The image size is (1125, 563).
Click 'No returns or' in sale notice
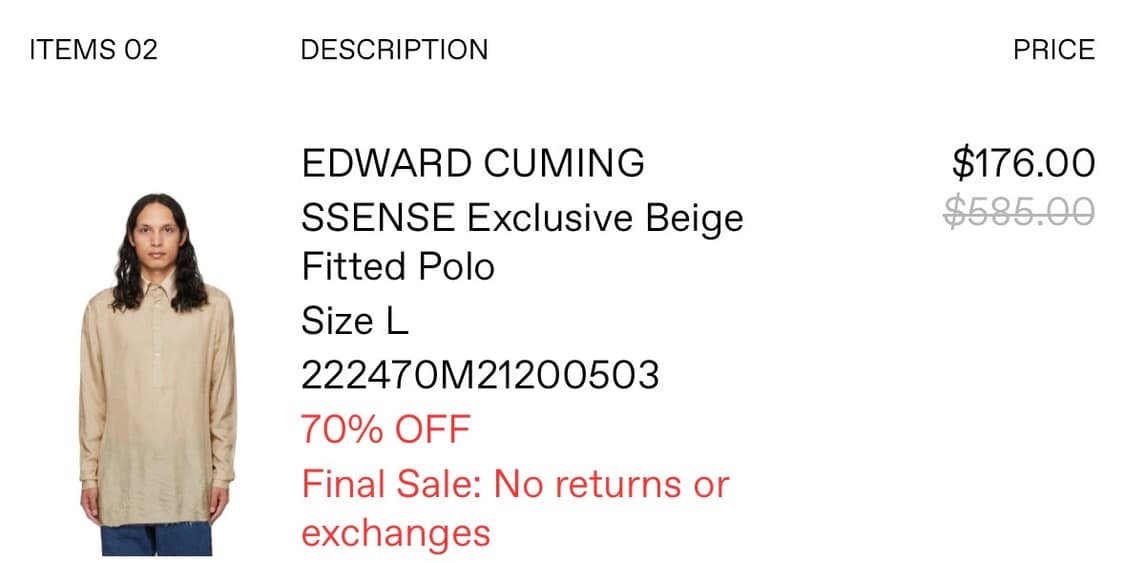click(613, 484)
